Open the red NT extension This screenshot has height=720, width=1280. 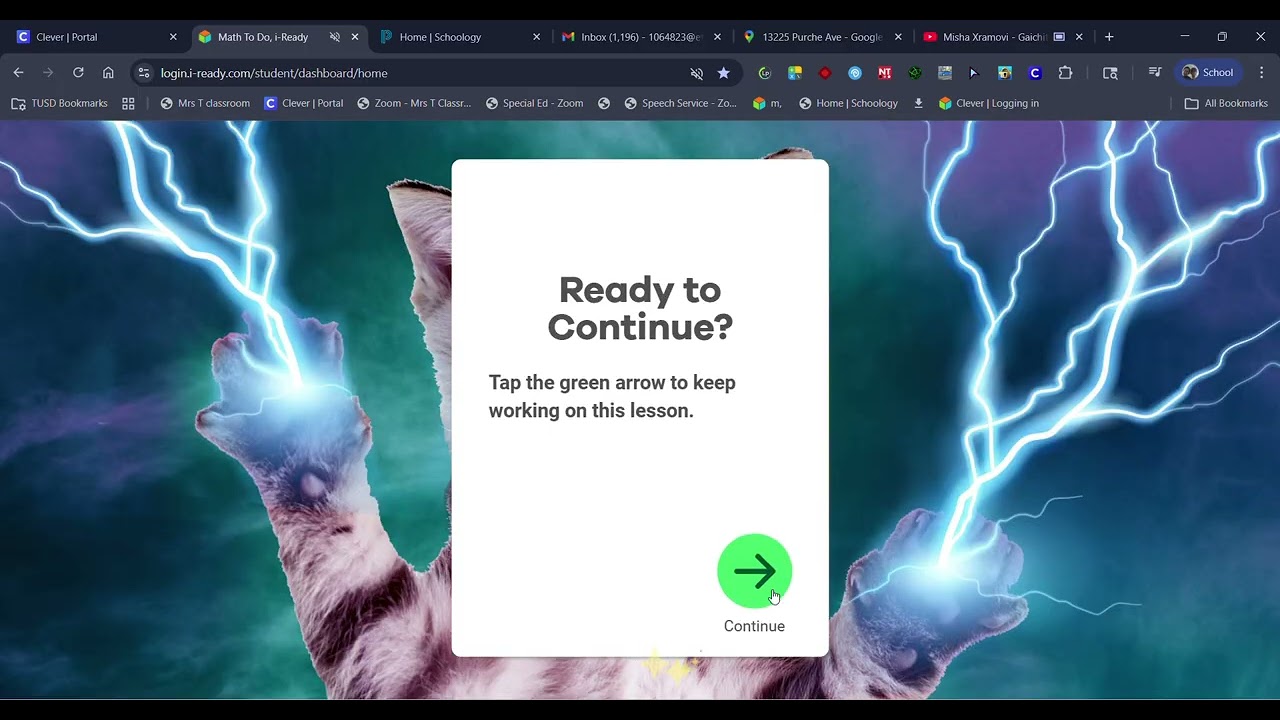pos(884,73)
